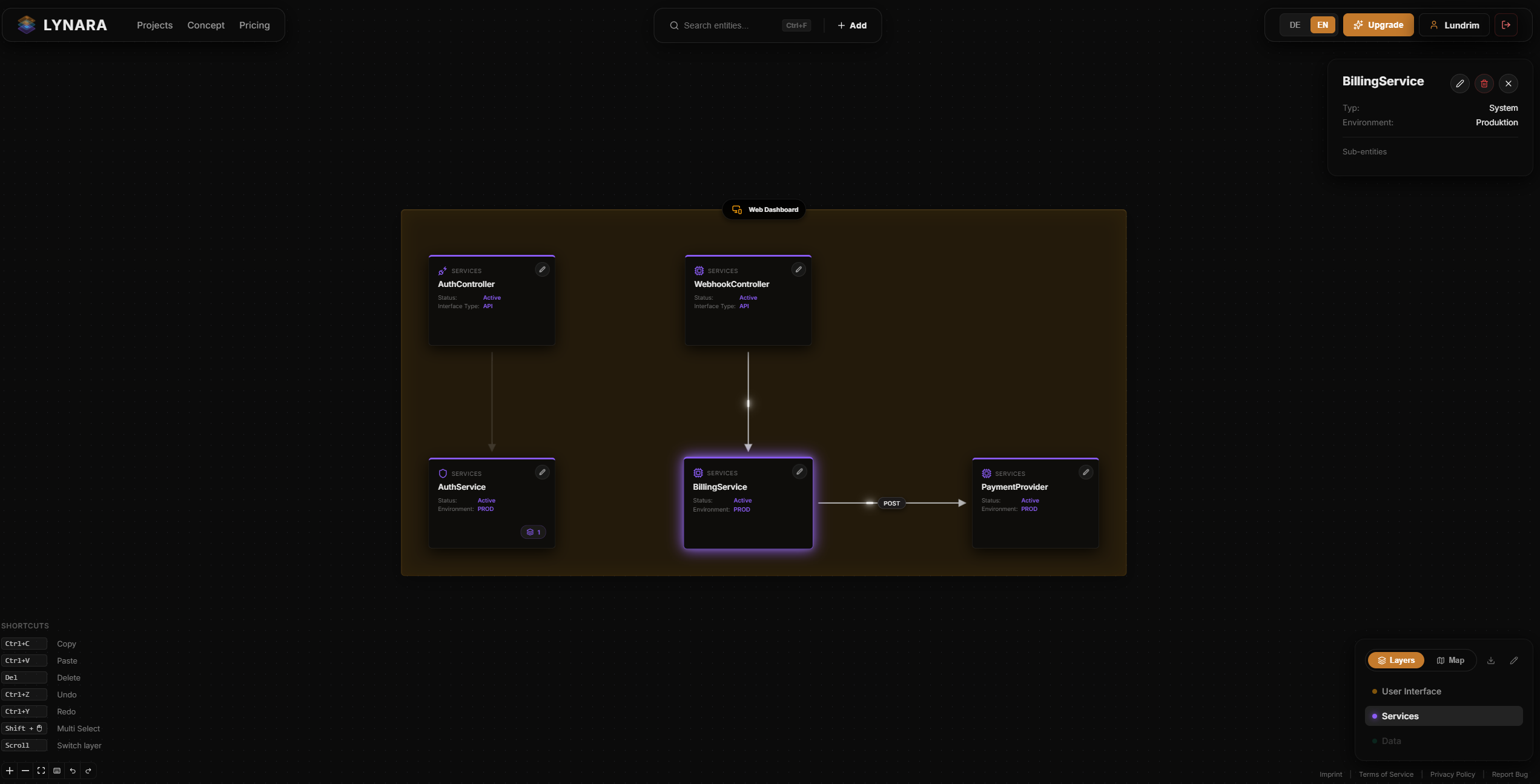Open the Concept menu in top navigation
This screenshot has width=1540, height=784.
pos(206,25)
